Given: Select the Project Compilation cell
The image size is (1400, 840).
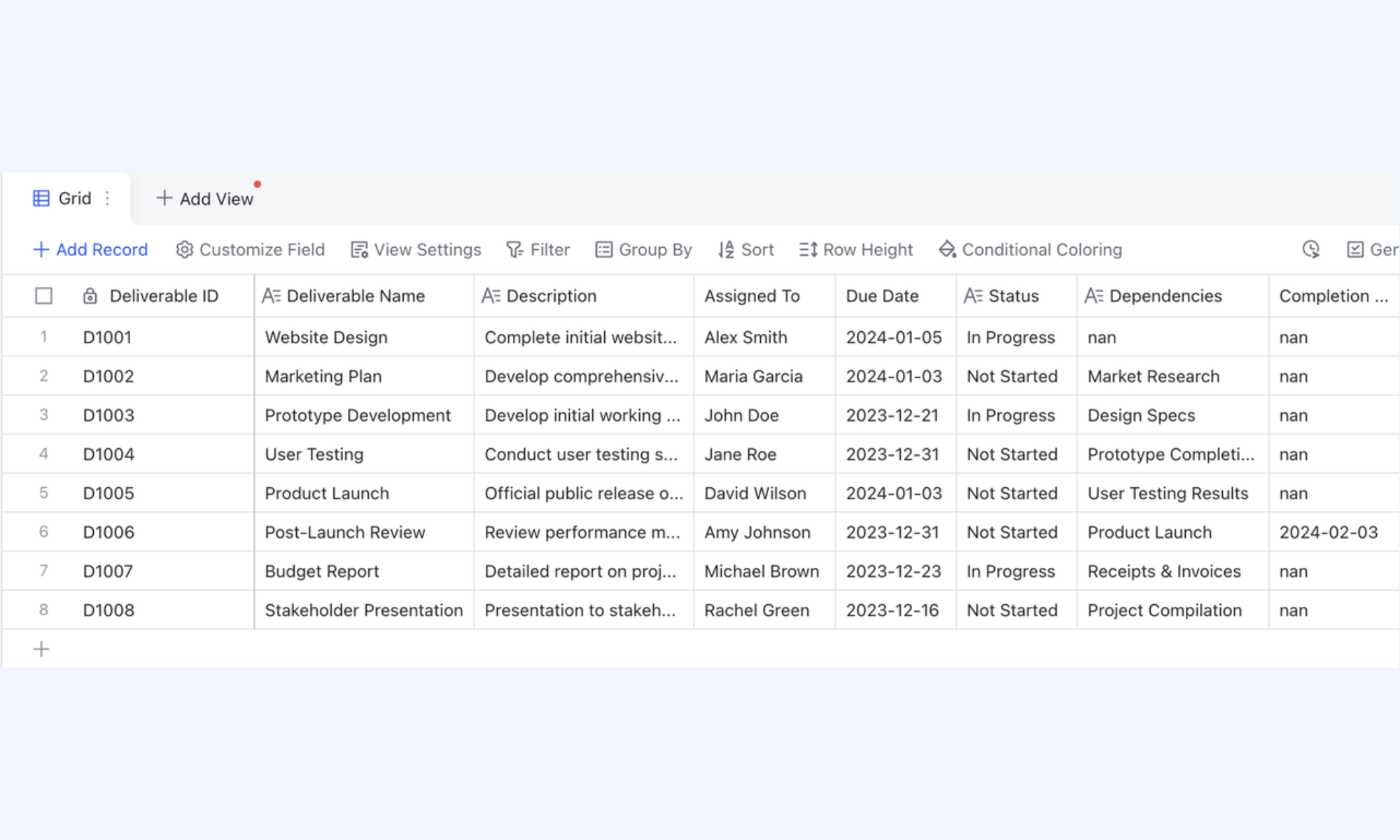Looking at the screenshot, I should click(x=1172, y=610).
